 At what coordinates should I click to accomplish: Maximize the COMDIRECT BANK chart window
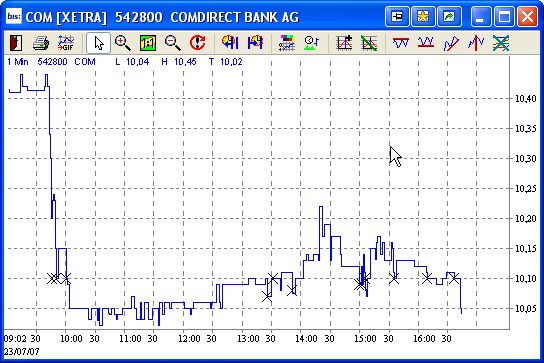coord(504,16)
